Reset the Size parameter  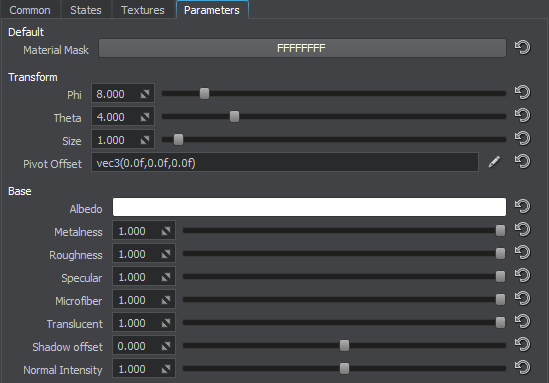pos(522,139)
